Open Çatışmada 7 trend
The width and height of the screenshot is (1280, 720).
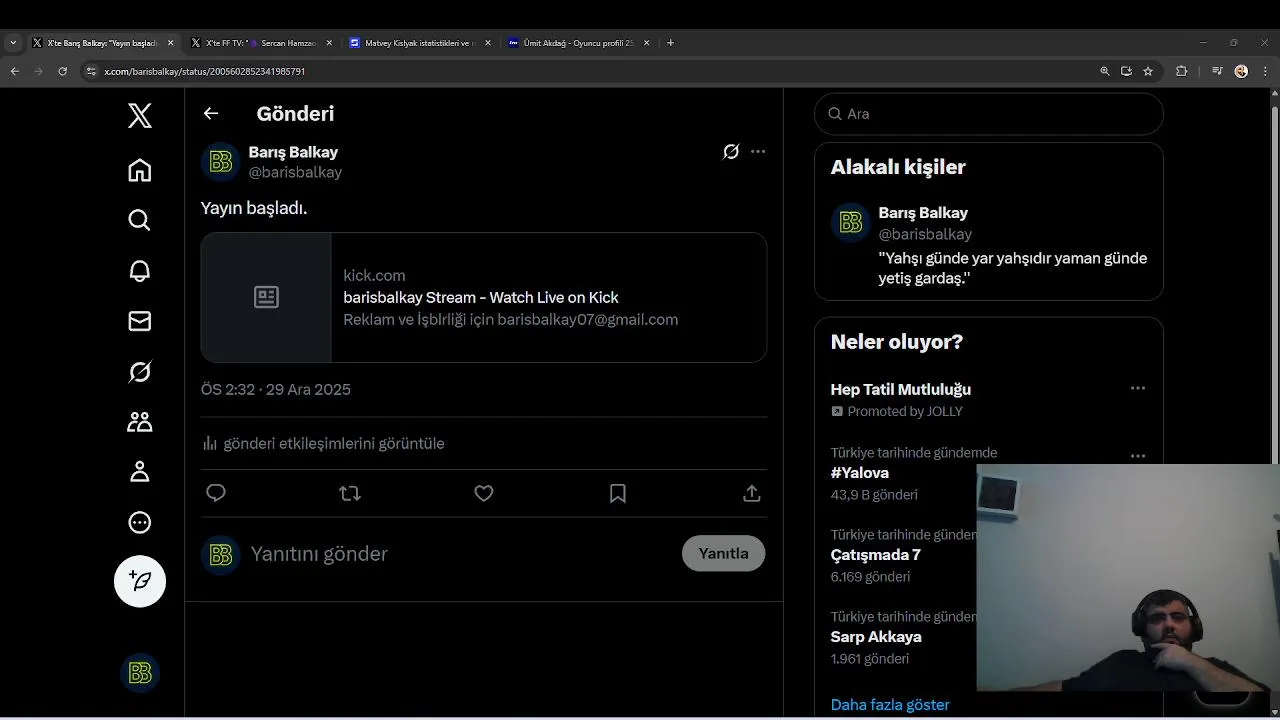[x=876, y=555]
